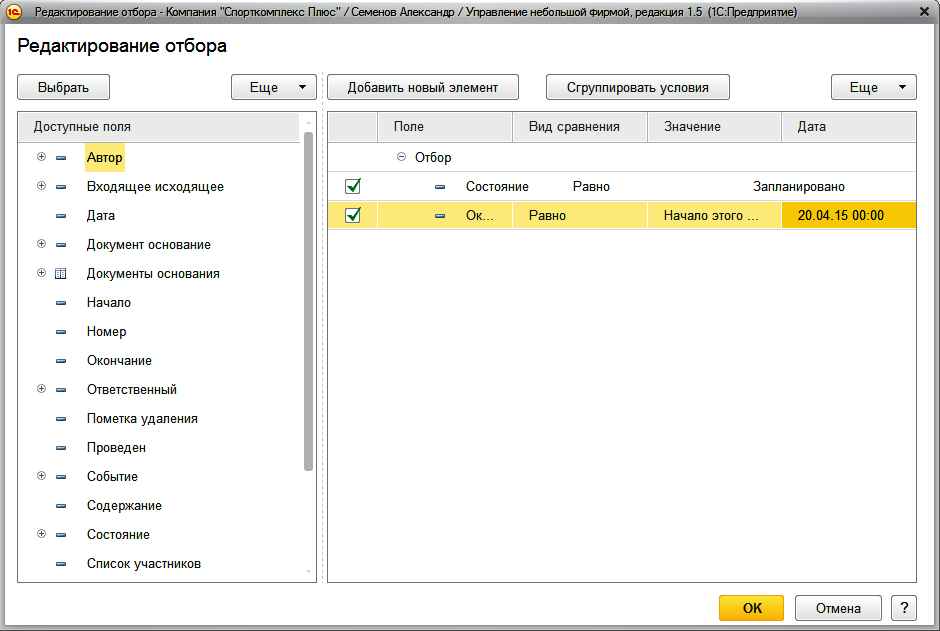The width and height of the screenshot is (940, 631).
Task: Click the Значение column header
Action: 715,127
